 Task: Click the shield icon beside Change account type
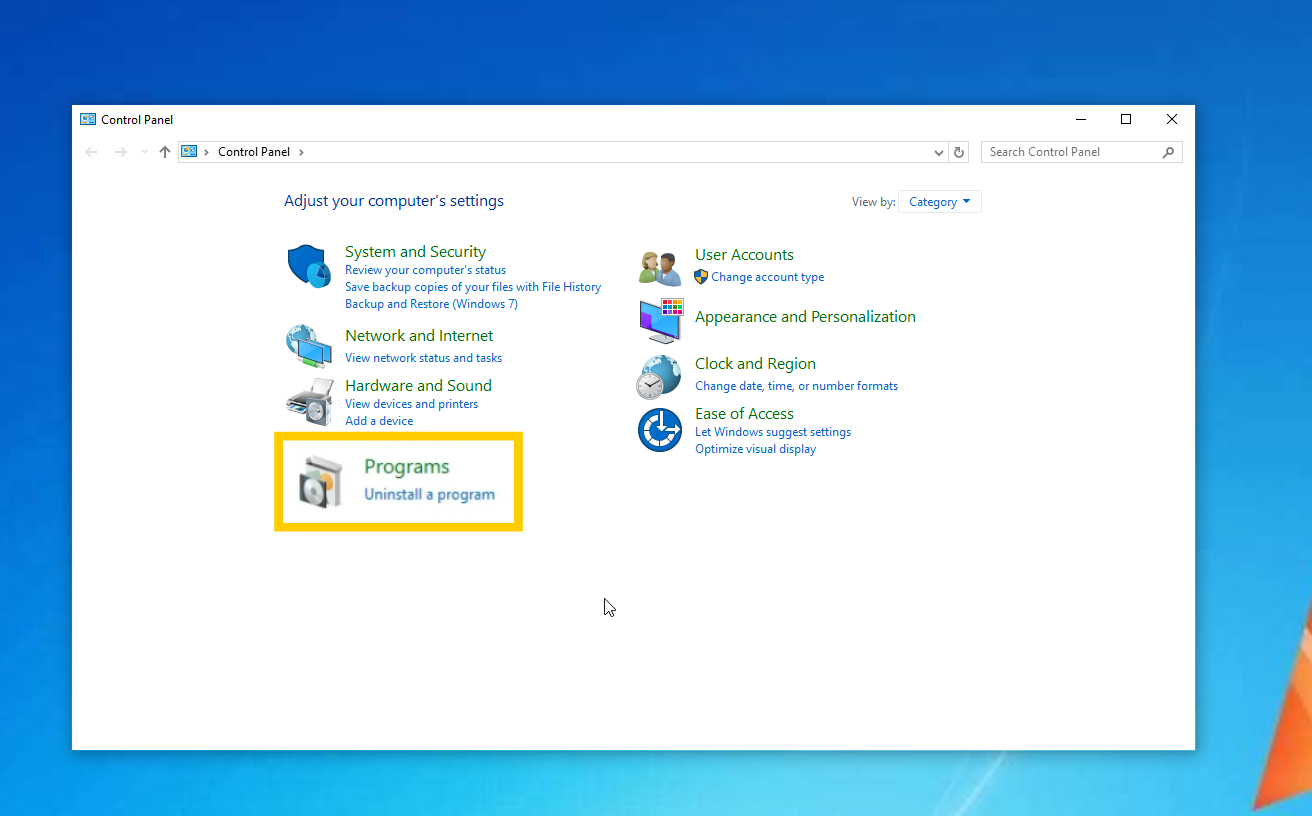[x=701, y=277]
